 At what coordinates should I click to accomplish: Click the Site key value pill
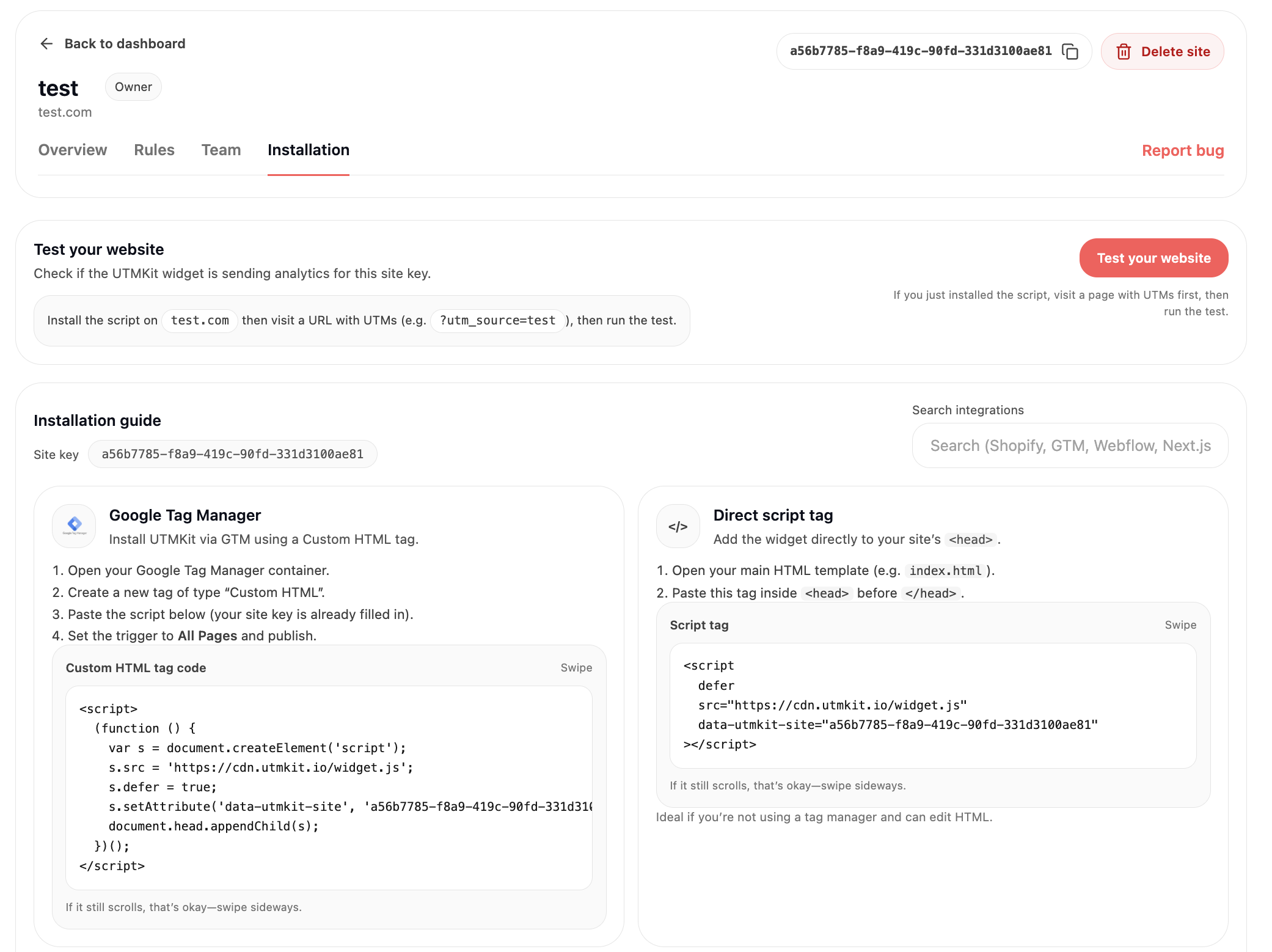[x=232, y=454]
